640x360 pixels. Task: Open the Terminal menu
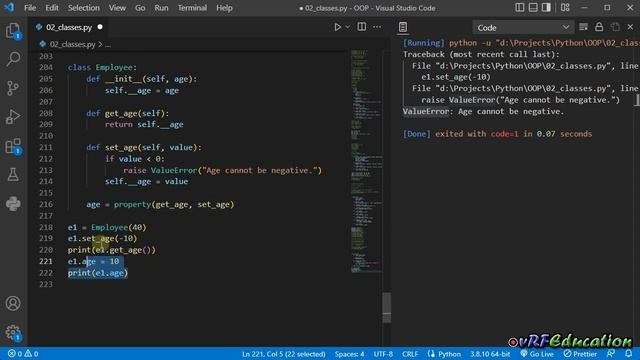(x=192, y=8)
